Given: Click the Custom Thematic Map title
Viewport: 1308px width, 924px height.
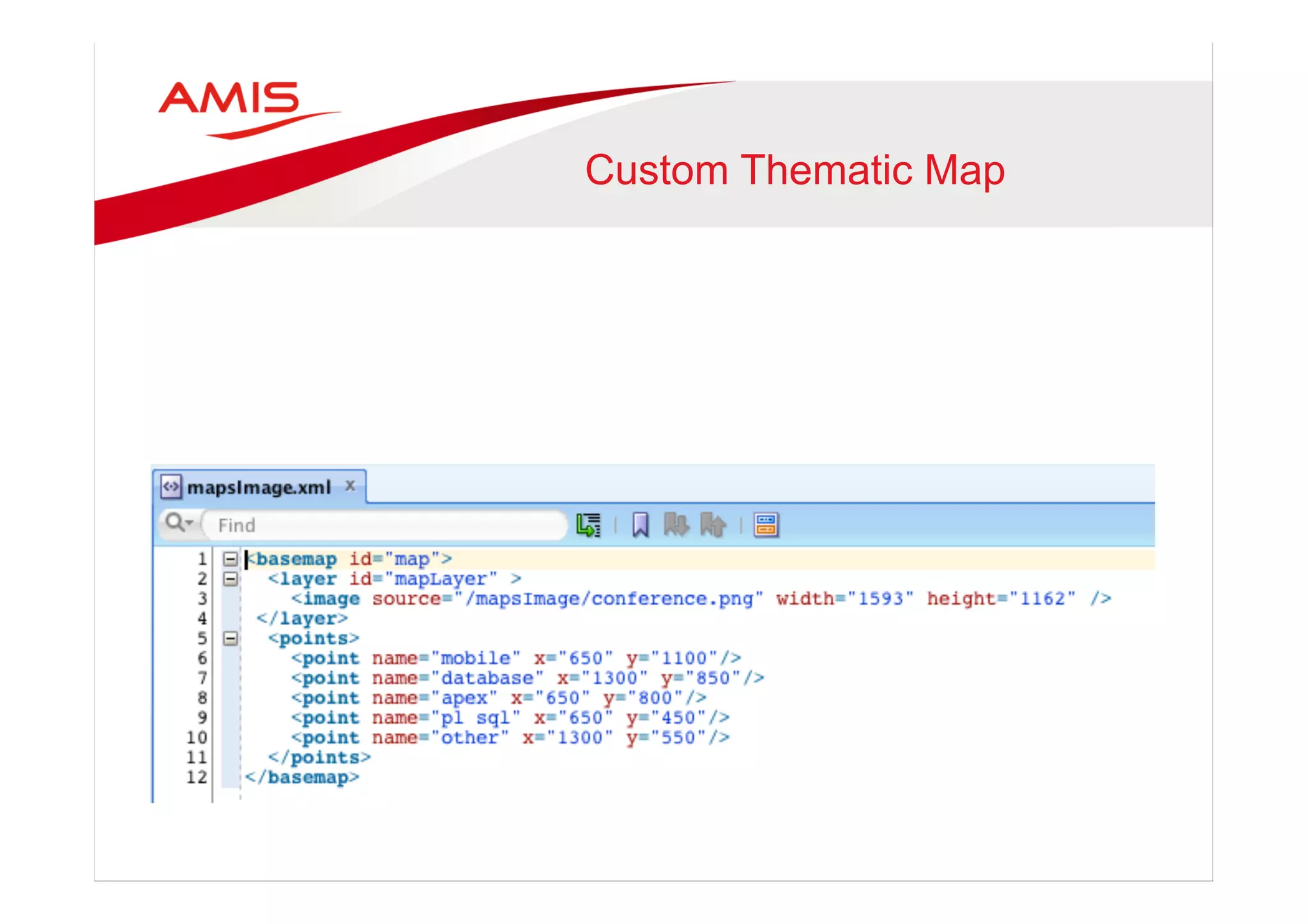Looking at the screenshot, I should click(x=795, y=170).
